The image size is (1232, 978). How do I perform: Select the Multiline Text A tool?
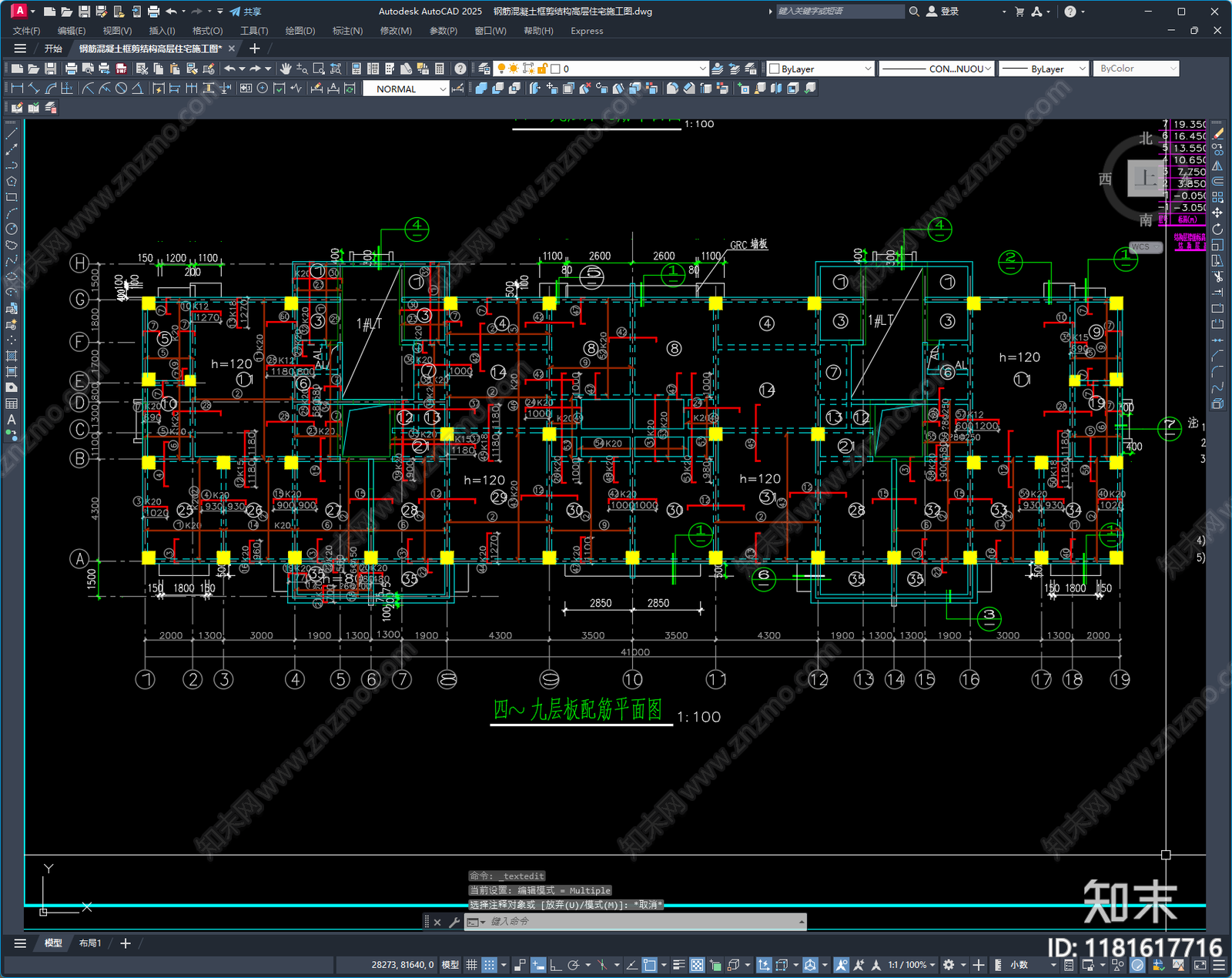pos(12,420)
